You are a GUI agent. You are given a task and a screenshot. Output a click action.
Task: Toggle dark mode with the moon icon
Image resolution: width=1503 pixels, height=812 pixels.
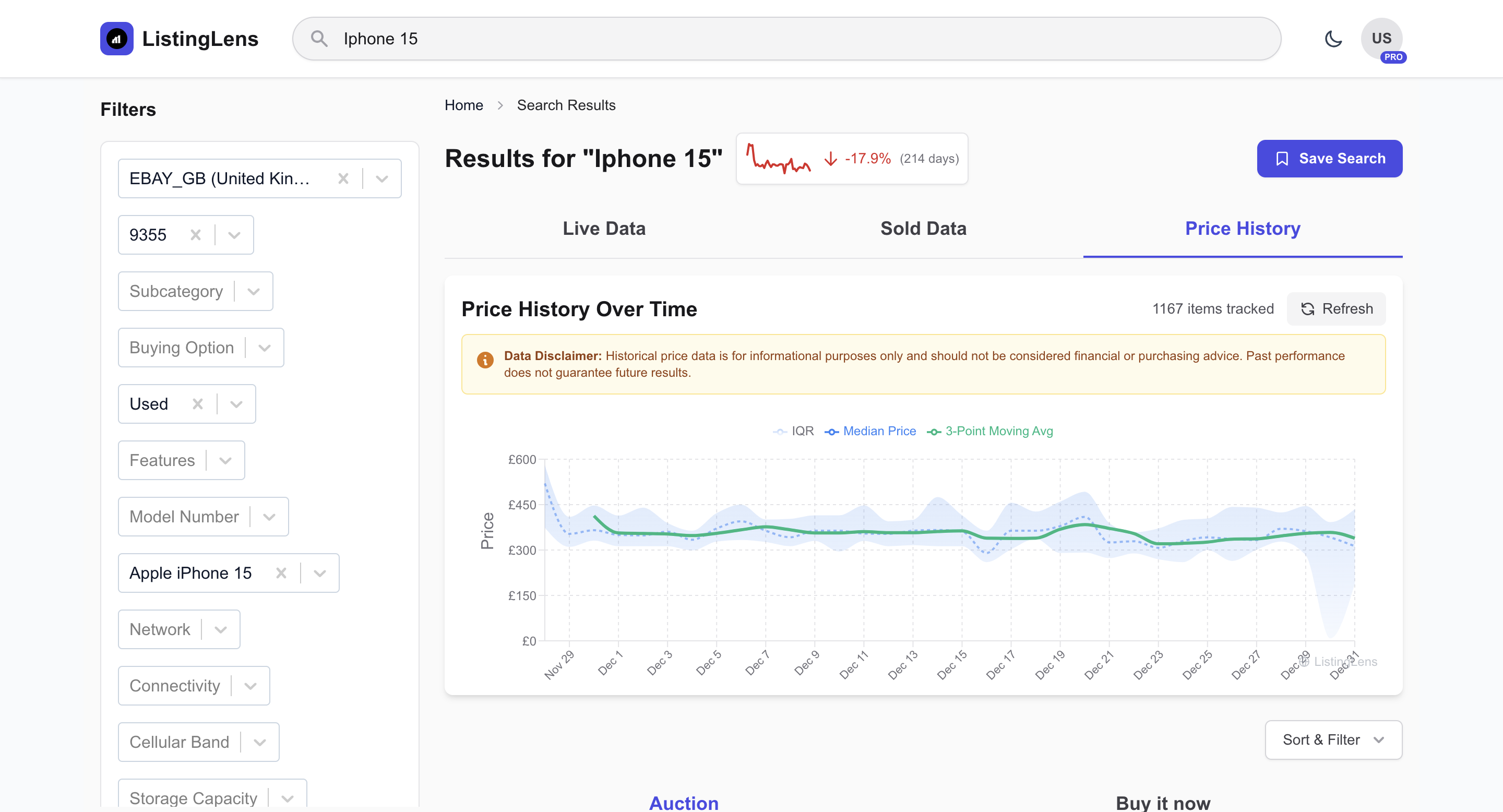point(1333,39)
